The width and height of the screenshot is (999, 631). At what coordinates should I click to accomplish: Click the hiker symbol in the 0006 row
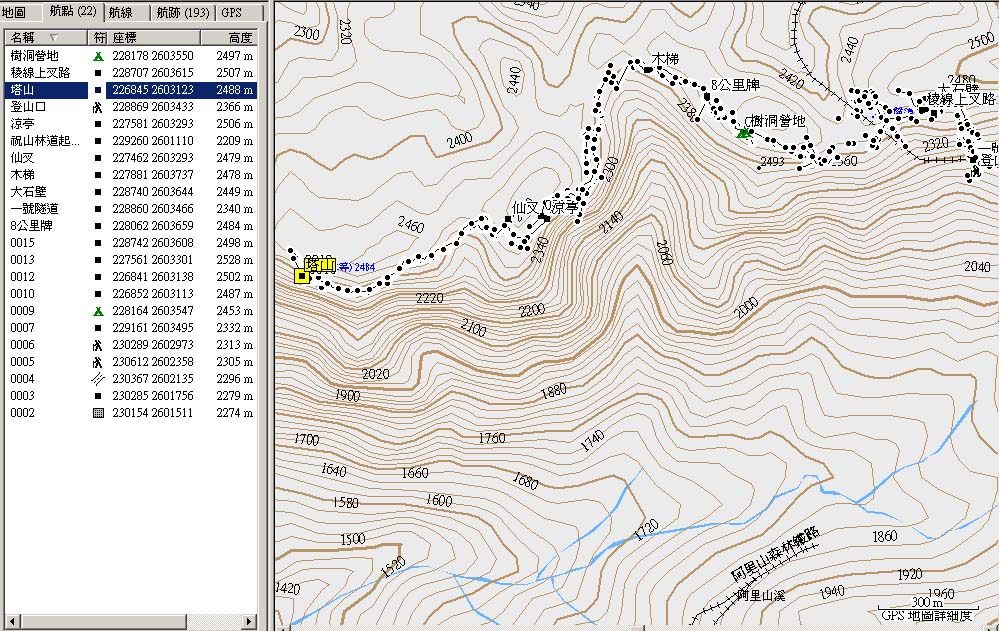(x=98, y=345)
